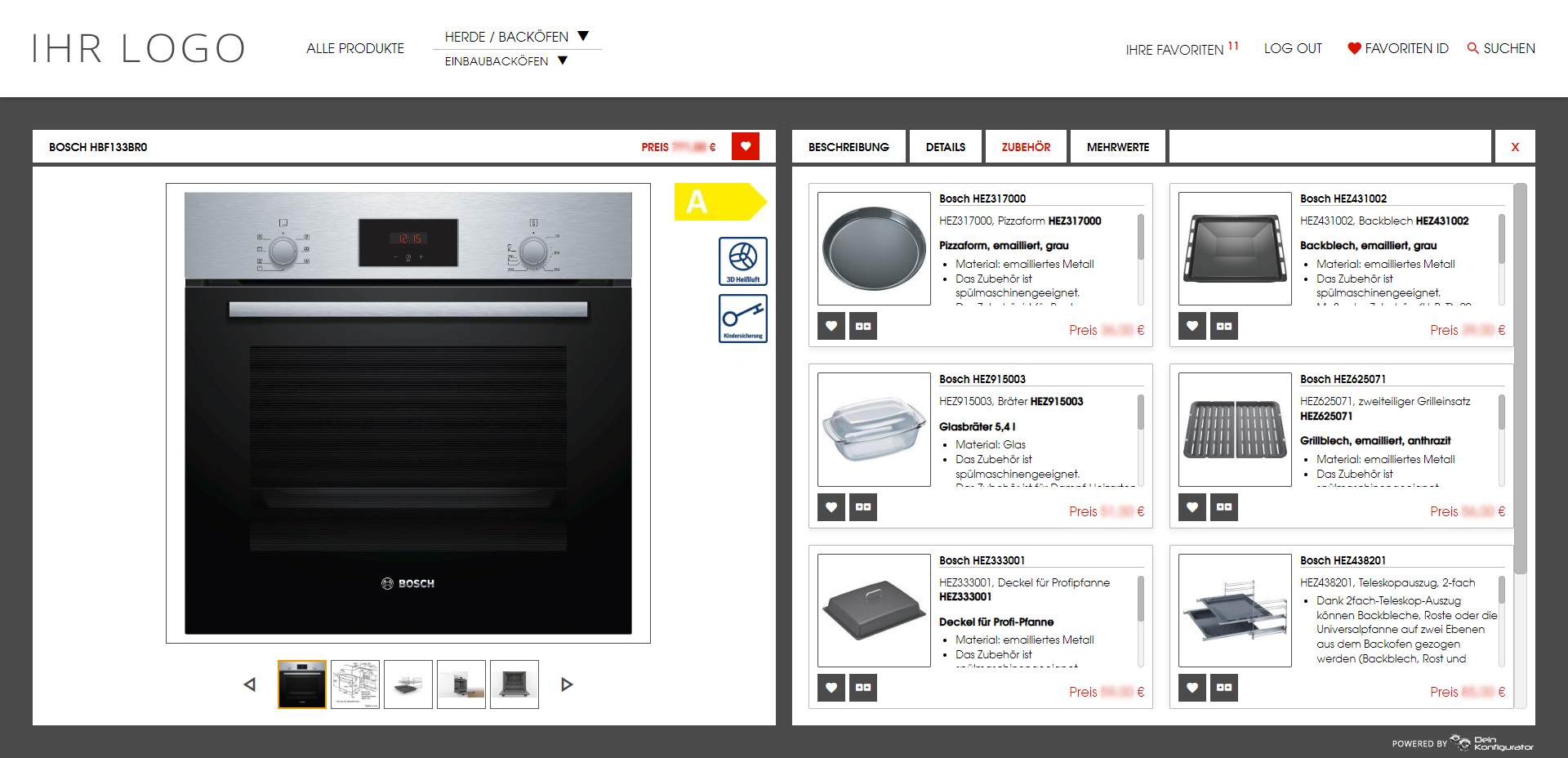This screenshot has height=758, width=1568.
Task: Compare the Bosch HEZ317000 pizza form
Action: pos(862,326)
